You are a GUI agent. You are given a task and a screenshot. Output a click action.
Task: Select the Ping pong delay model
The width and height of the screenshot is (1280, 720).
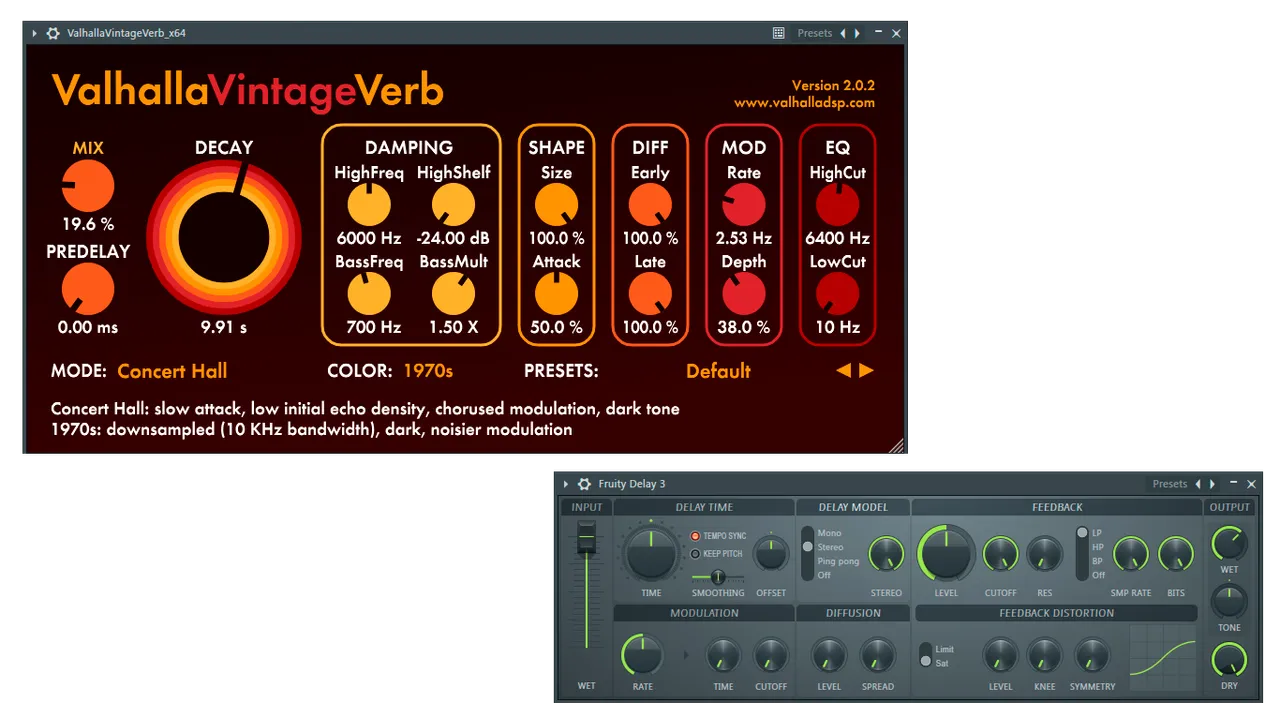tap(838, 561)
